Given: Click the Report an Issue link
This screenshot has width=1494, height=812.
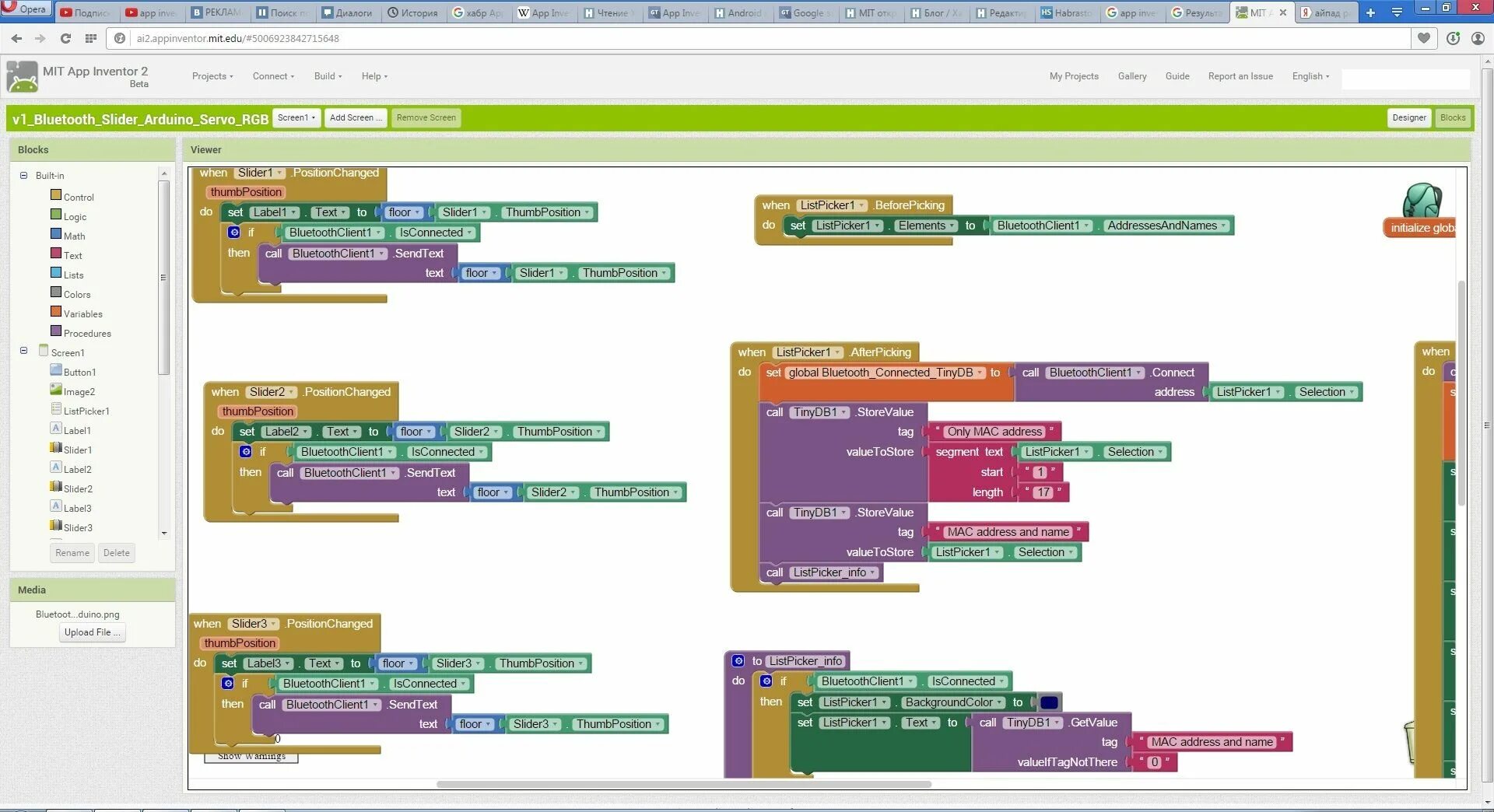Looking at the screenshot, I should point(1240,76).
